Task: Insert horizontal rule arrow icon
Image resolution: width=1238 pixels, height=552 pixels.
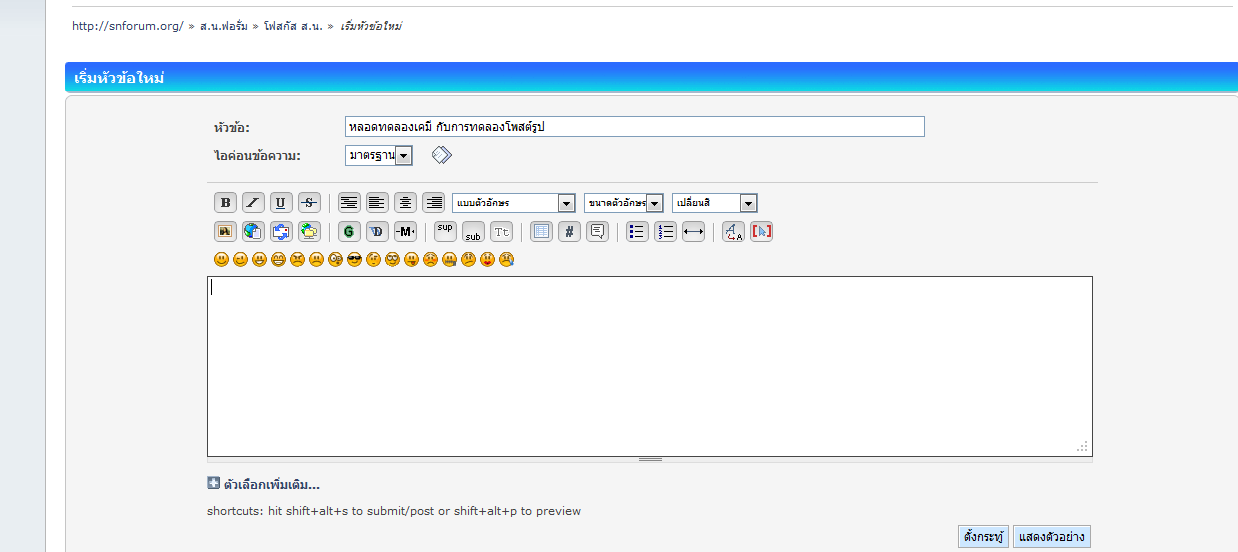Action: tap(693, 232)
